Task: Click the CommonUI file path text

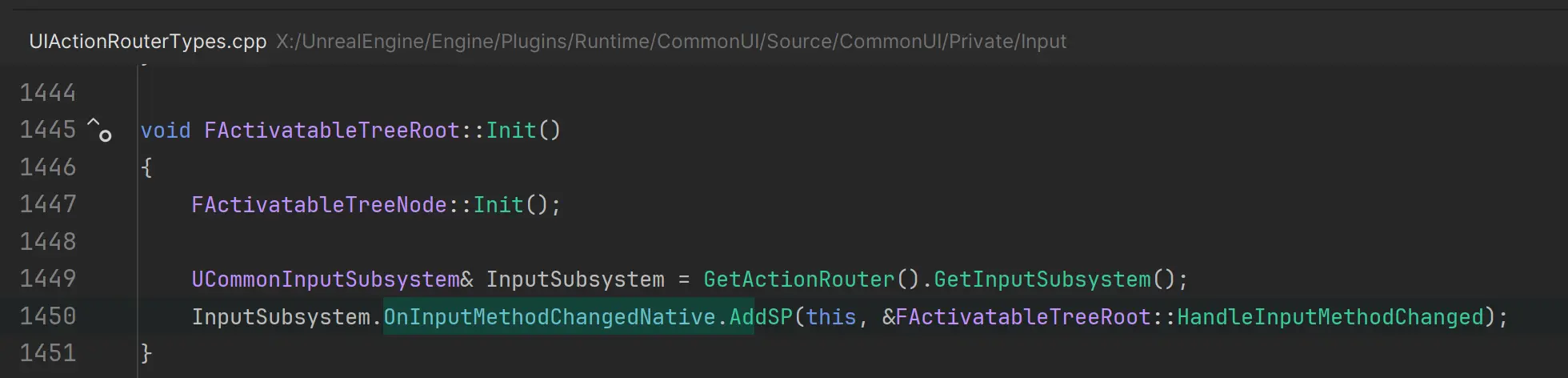Action: coord(671,42)
